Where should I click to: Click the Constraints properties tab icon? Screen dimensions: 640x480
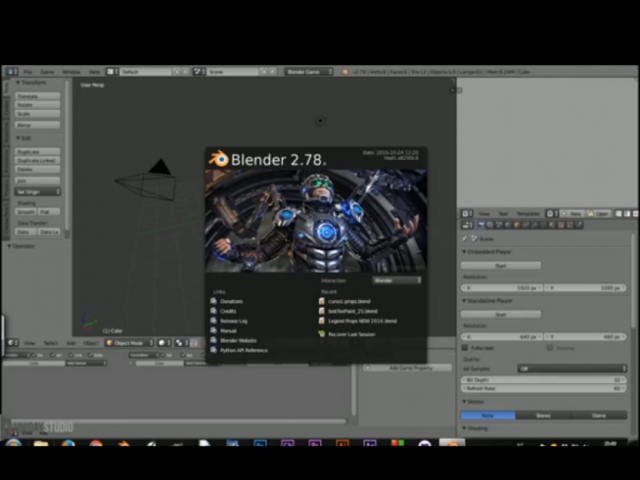click(526, 225)
